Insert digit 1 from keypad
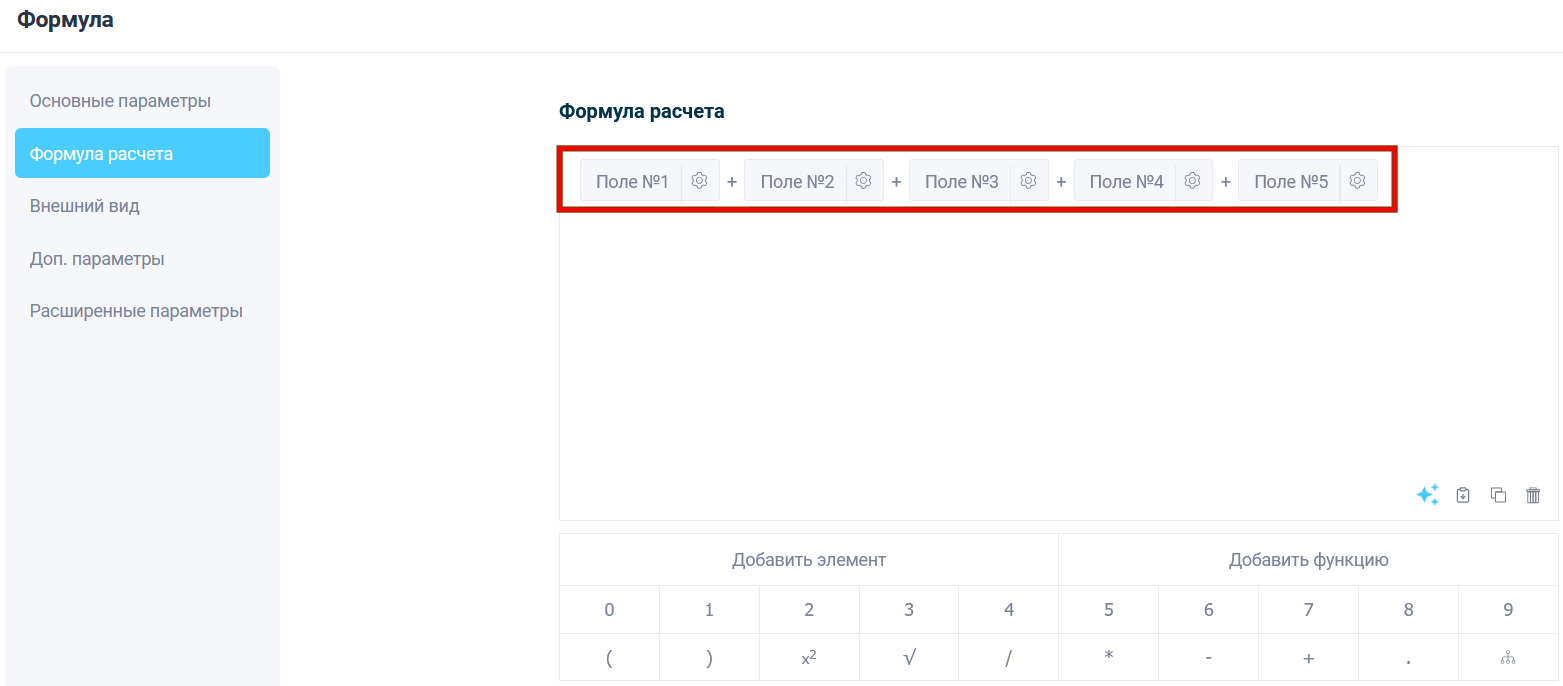The width and height of the screenshot is (1563, 686). [709, 610]
